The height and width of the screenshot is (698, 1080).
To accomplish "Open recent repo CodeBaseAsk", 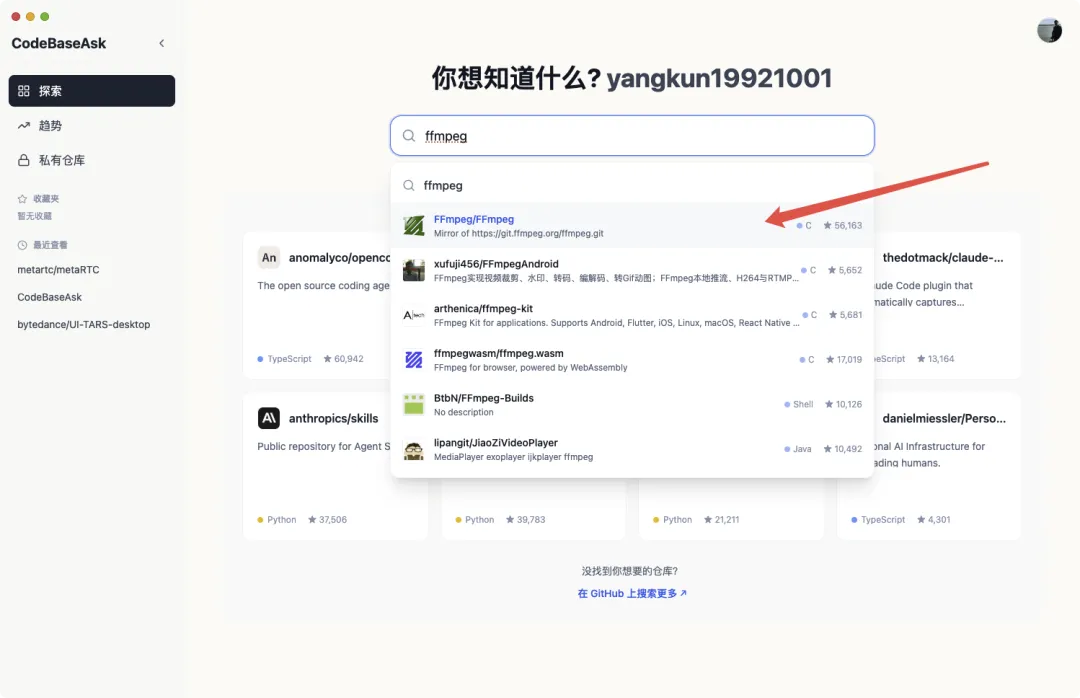I will click(50, 297).
